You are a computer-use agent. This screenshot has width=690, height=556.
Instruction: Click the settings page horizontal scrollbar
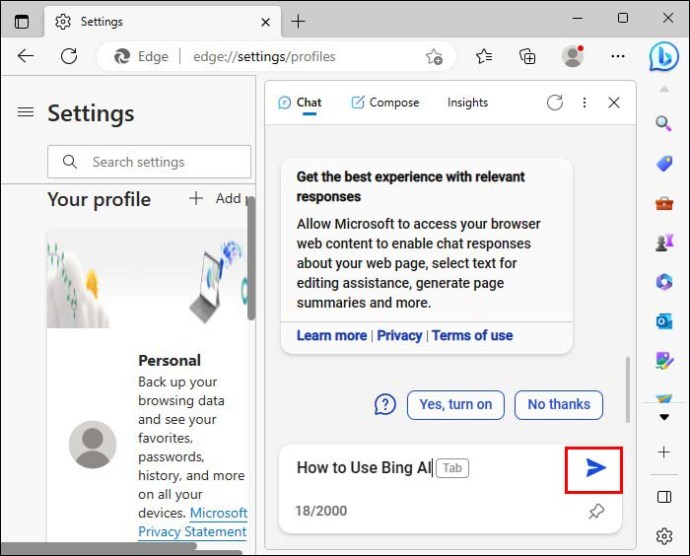[x=99, y=546]
